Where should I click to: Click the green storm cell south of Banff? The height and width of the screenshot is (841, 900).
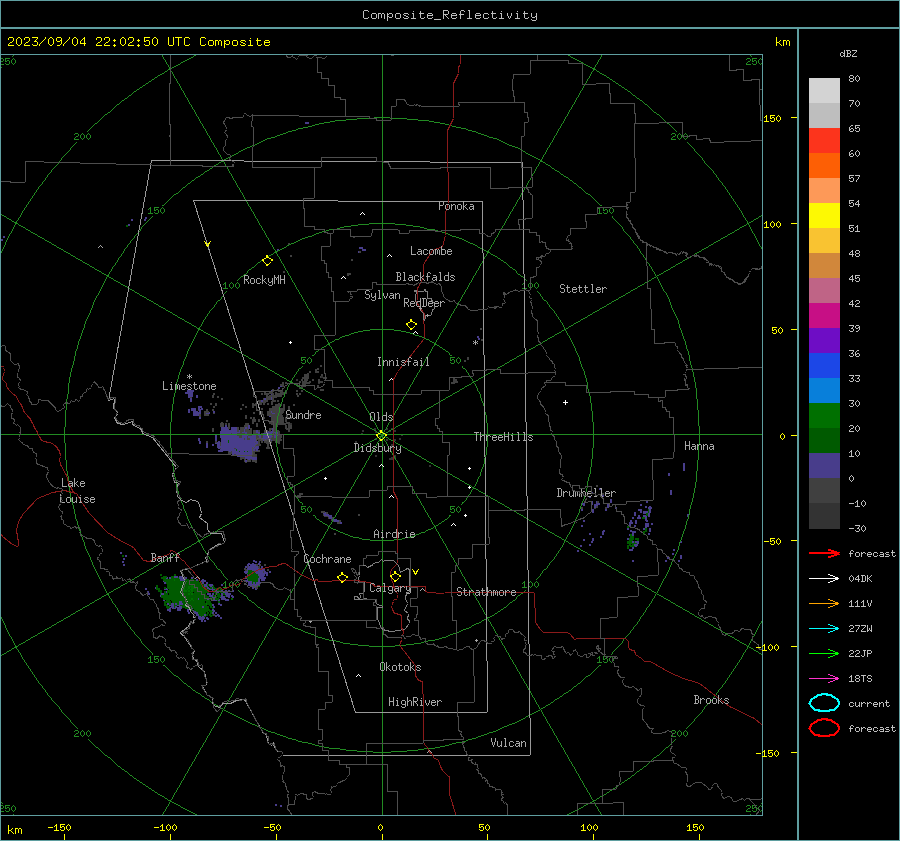pos(187,595)
